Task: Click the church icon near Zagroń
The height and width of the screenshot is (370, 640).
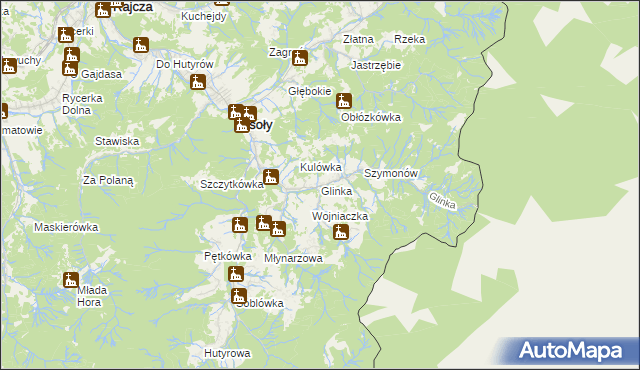Action: (300, 58)
